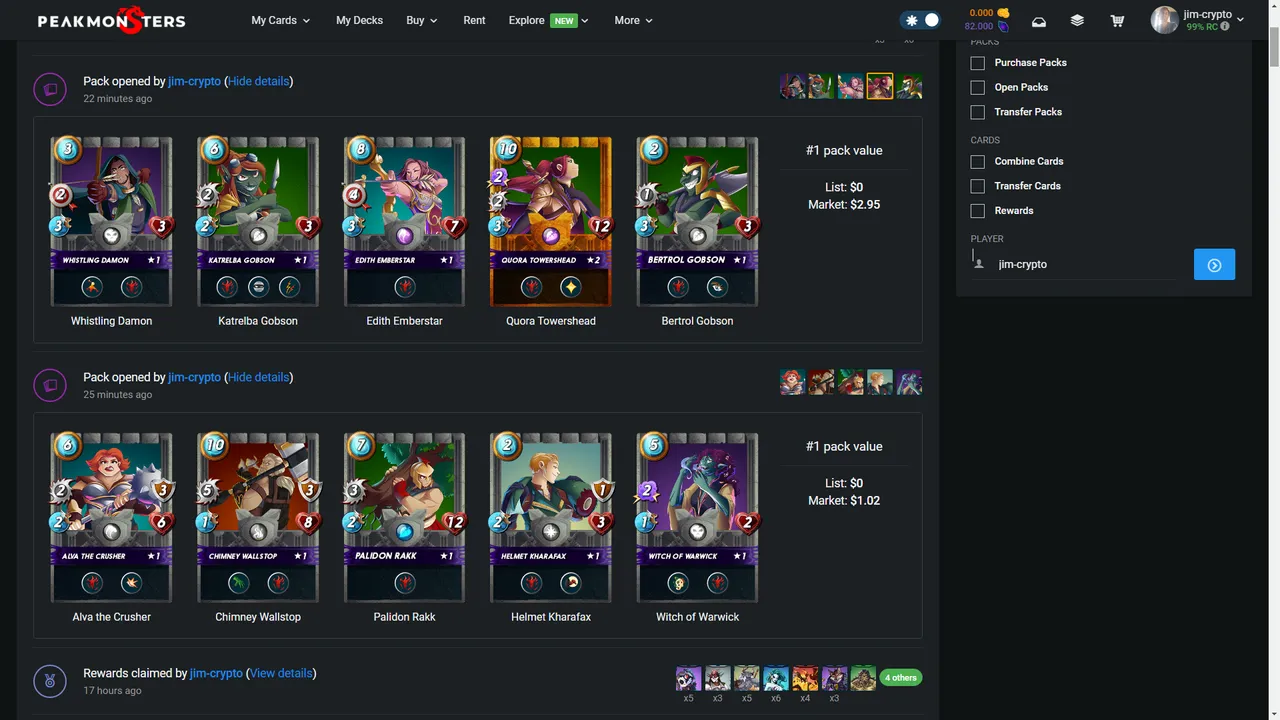This screenshot has width=1280, height=720.
Task: Click Katrelba Gobson's middle ability icon
Action: [258, 287]
